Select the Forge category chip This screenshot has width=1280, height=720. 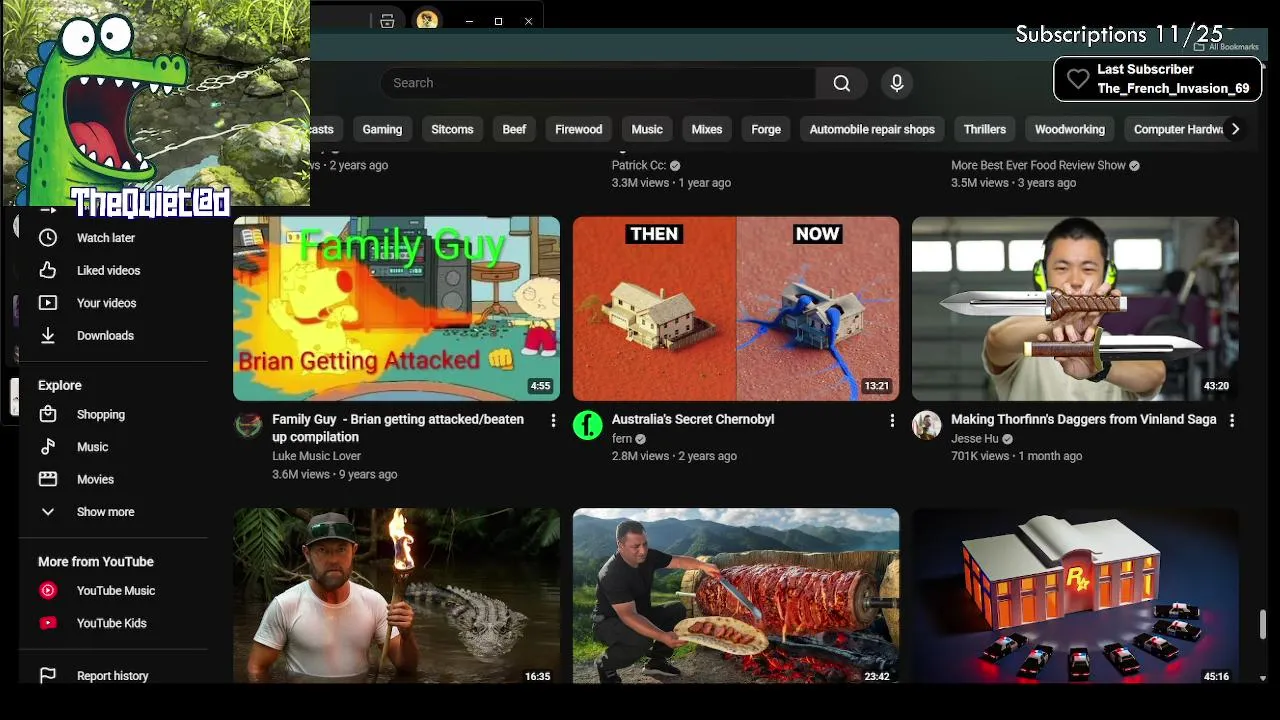[766, 129]
